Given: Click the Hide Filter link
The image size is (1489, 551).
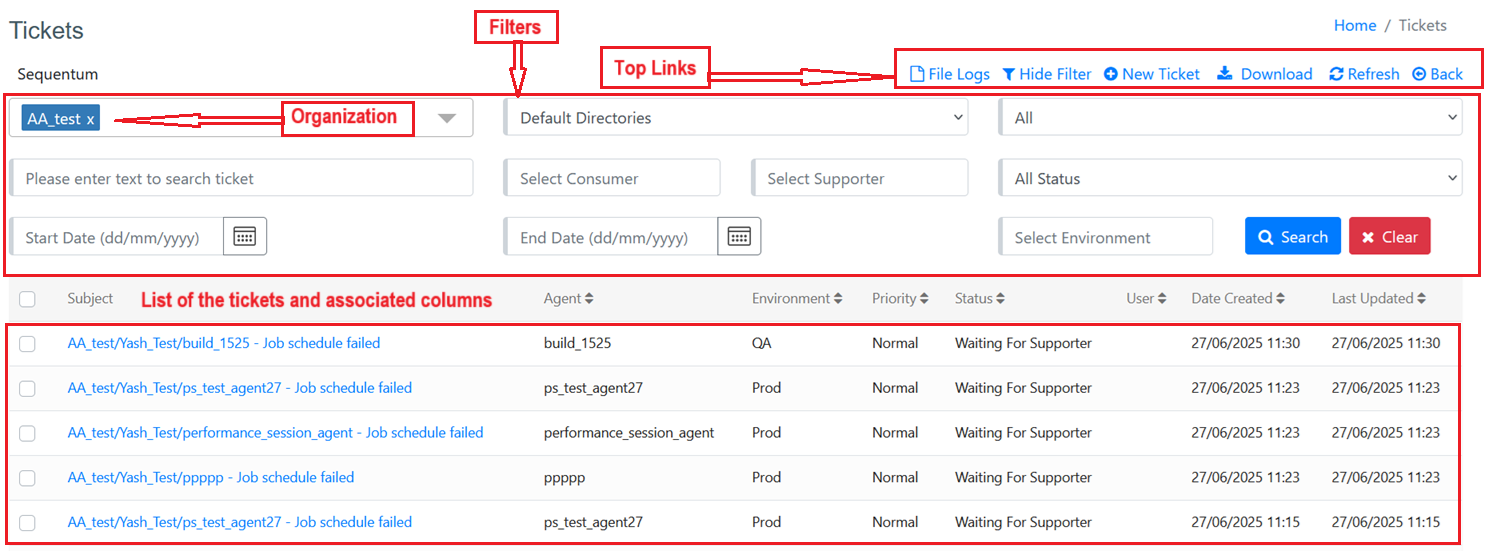Looking at the screenshot, I should (1046, 74).
